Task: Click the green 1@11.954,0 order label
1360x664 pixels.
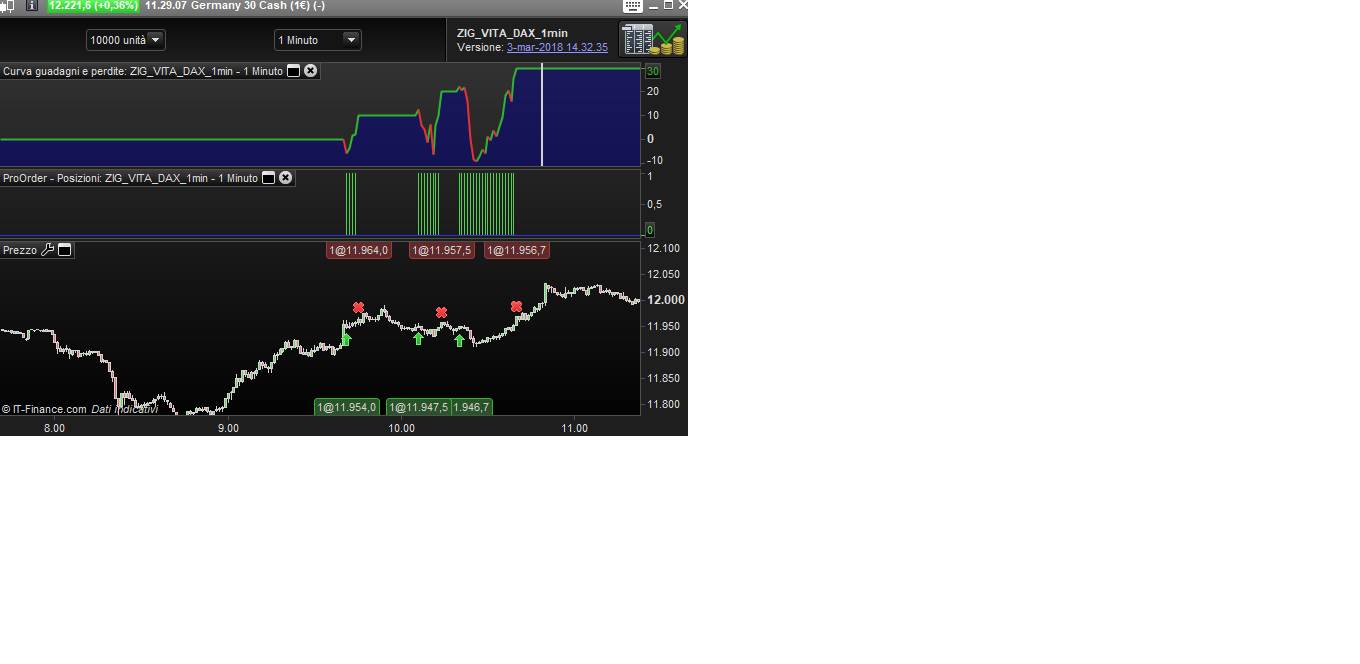Action: [x=347, y=407]
